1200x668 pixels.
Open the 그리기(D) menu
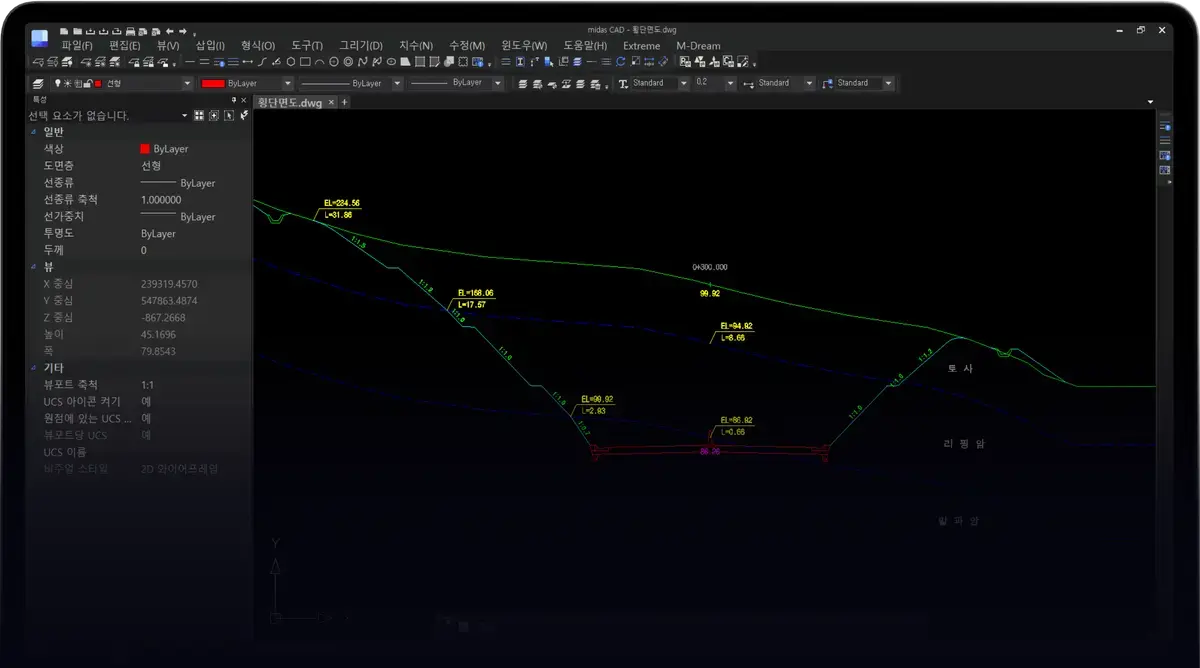[x=360, y=46]
